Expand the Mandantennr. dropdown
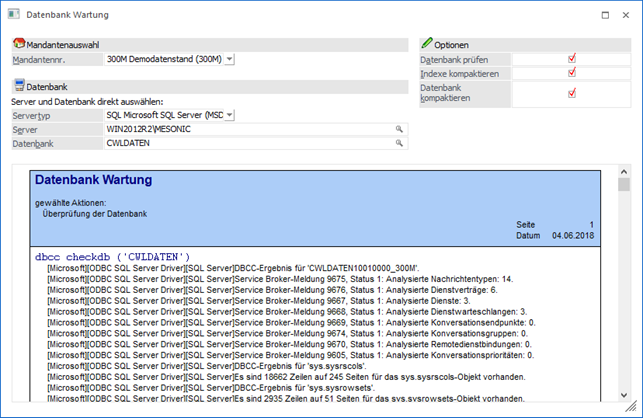The image size is (643, 418). (230, 59)
